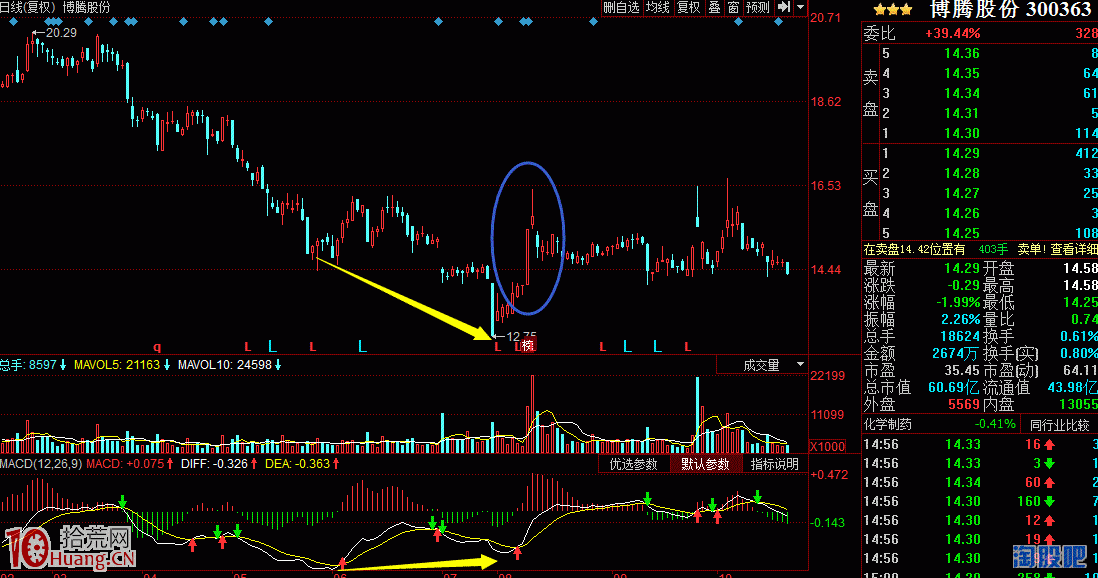Click the 20.29 high price label on chart
1098x578 pixels.
[61, 33]
